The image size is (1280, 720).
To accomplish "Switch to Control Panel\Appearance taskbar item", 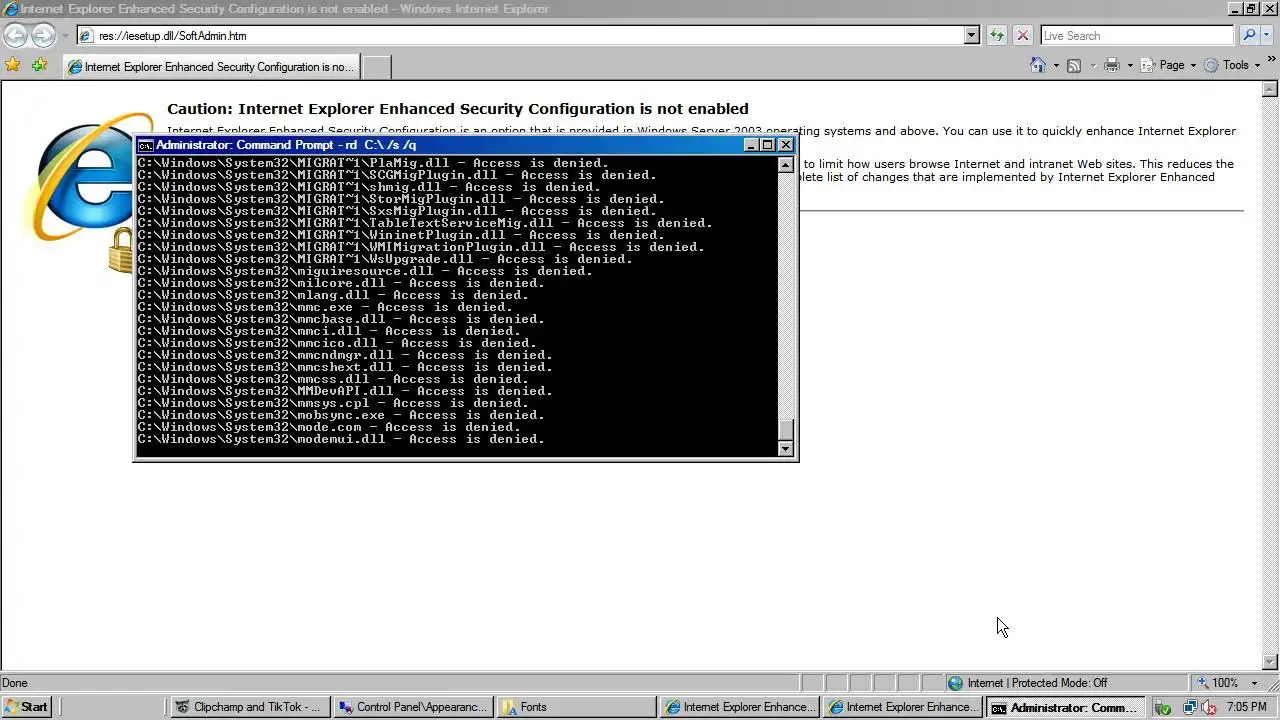I will coord(413,707).
